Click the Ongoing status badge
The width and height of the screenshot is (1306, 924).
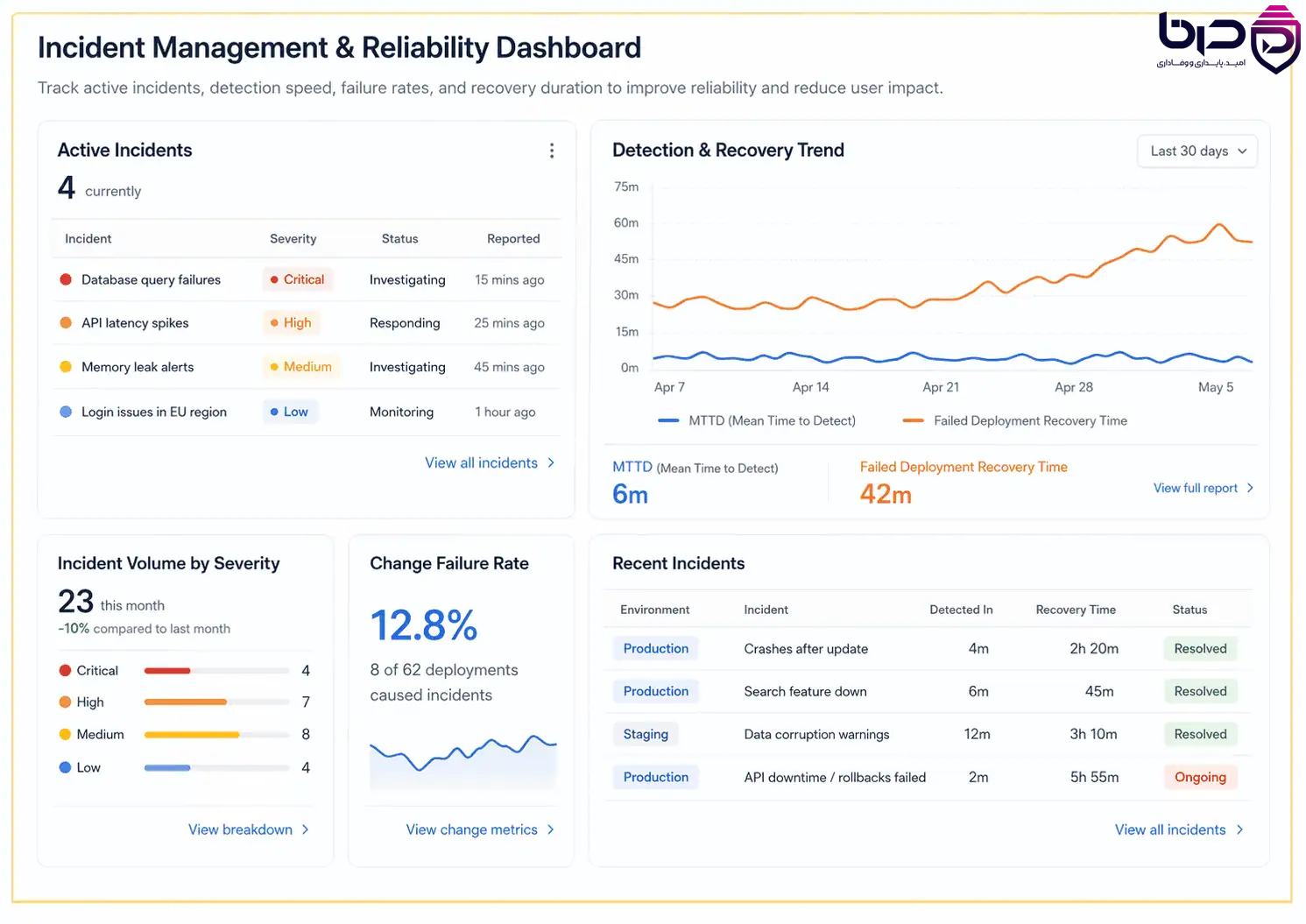coord(1200,778)
